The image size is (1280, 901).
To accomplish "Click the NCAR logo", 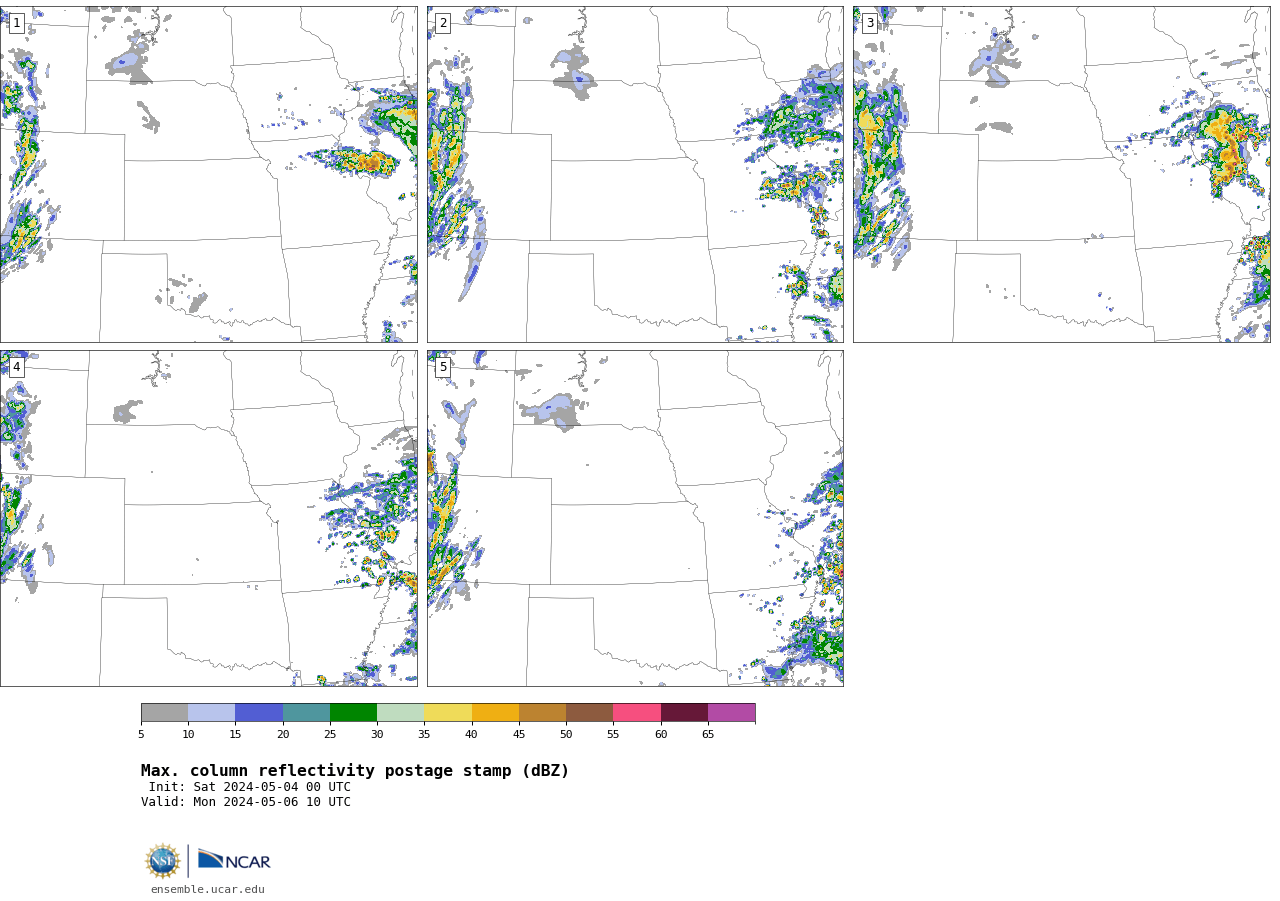I will [x=234, y=860].
